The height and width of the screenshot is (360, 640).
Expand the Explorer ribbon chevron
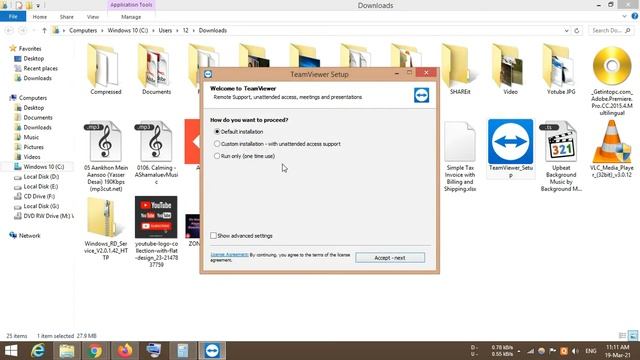click(624, 16)
